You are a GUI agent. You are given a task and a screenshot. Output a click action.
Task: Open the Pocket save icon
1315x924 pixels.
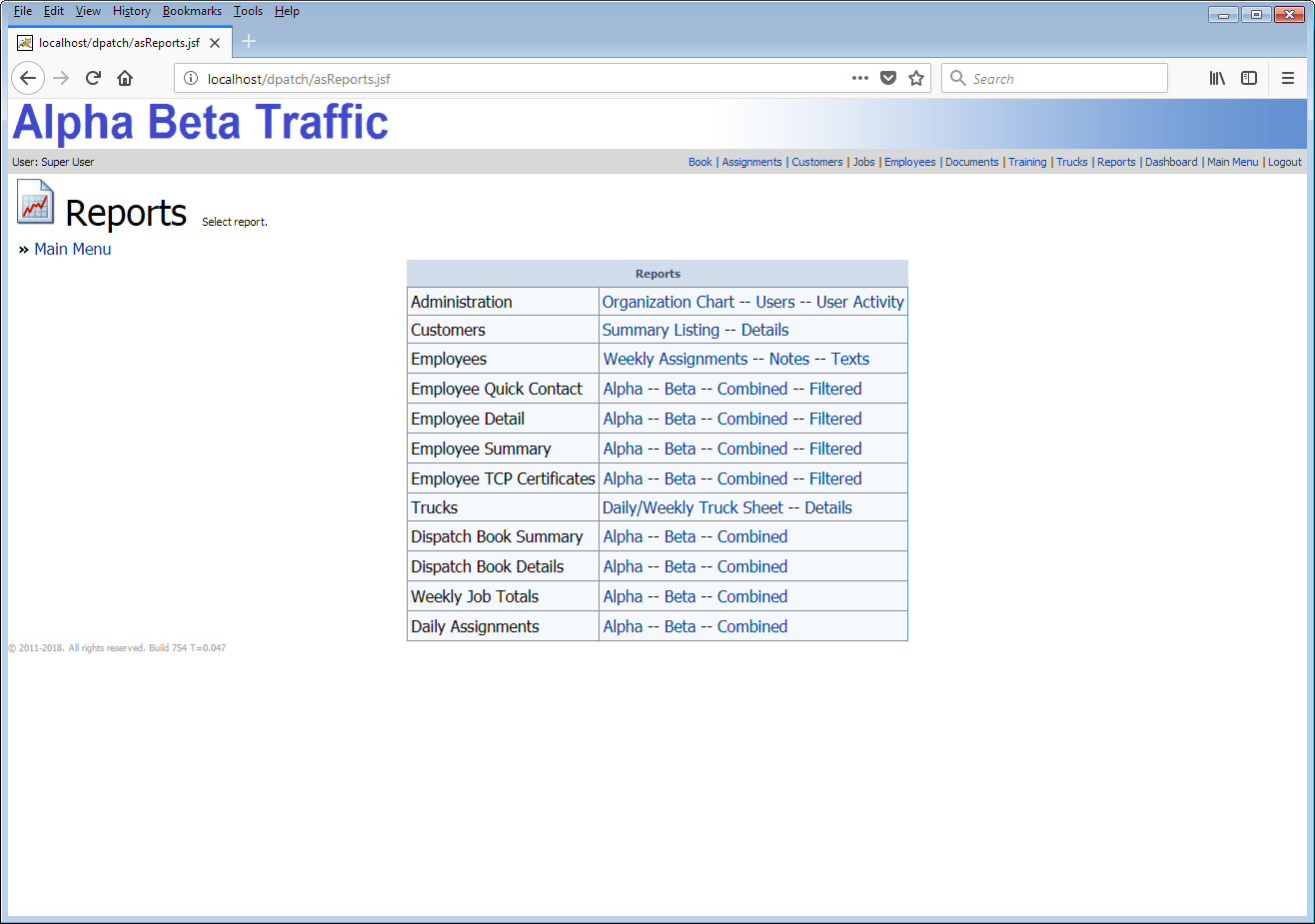pyautogui.click(x=888, y=78)
